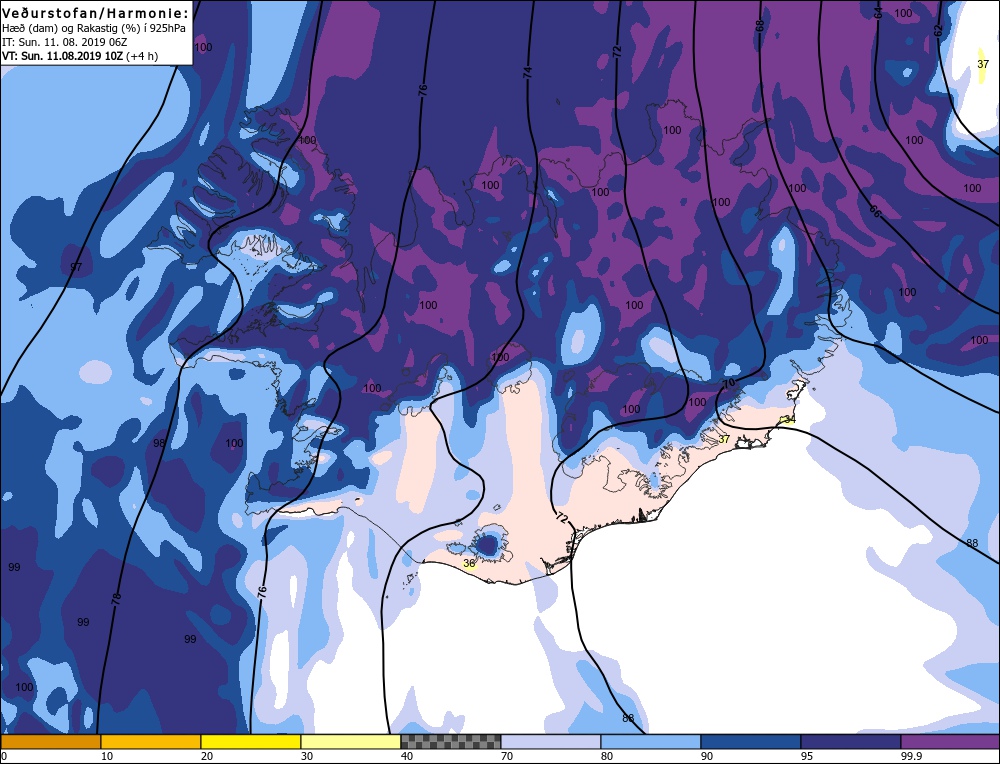This screenshot has height=764, width=1000.
Task: Click the '64' contour label
Action: [x=878, y=11]
